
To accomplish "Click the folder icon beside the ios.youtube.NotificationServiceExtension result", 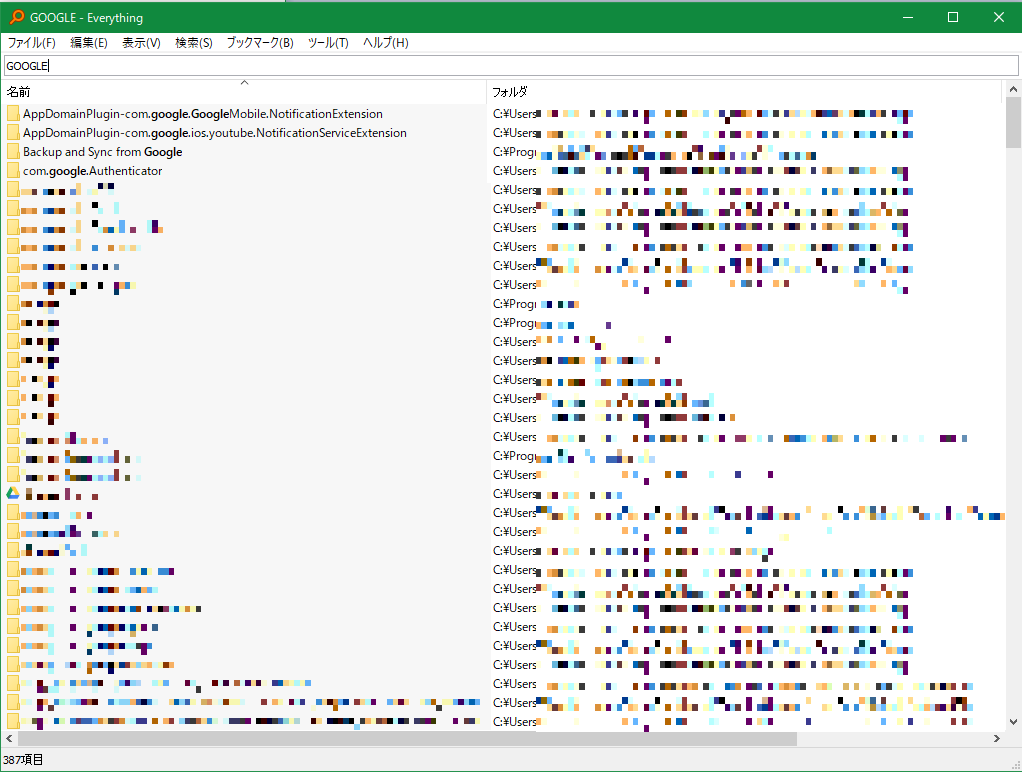I will (x=13, y=133).
